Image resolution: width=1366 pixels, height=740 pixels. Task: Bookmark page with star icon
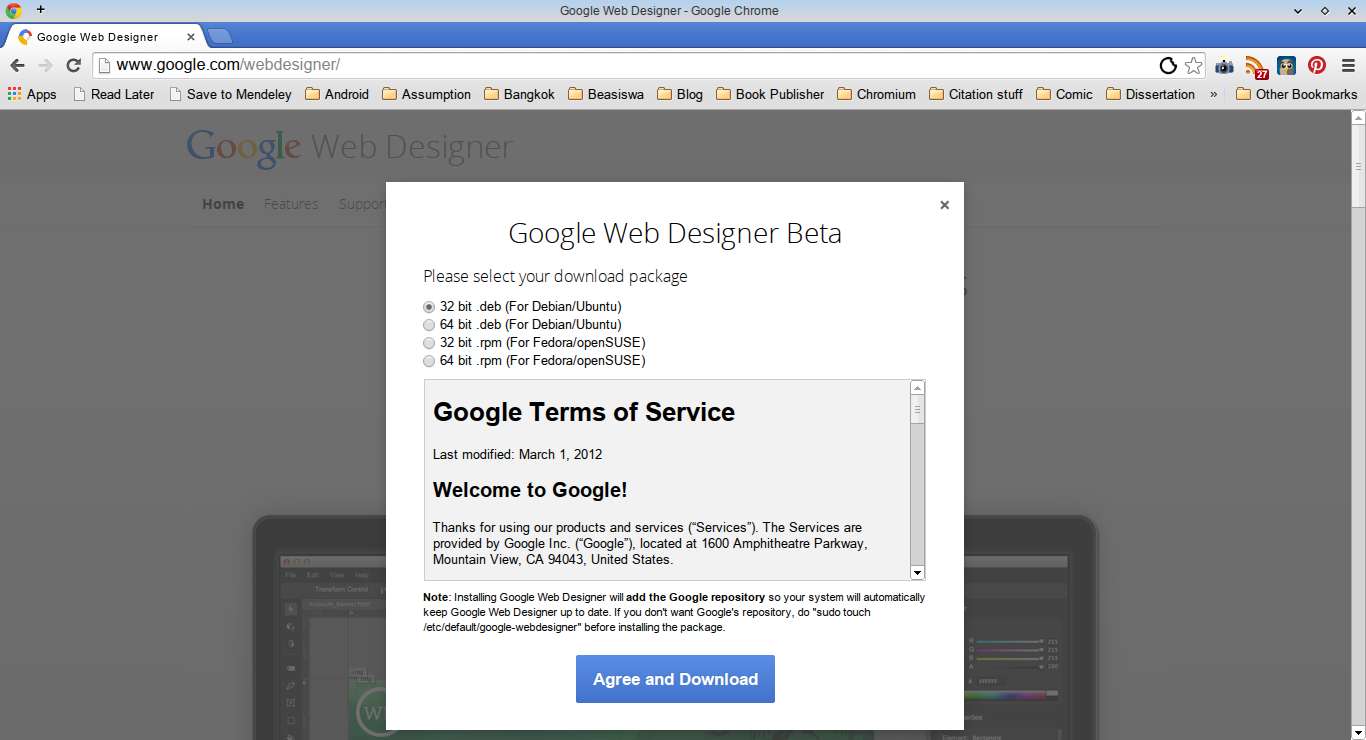click(x=1193, y=66)
